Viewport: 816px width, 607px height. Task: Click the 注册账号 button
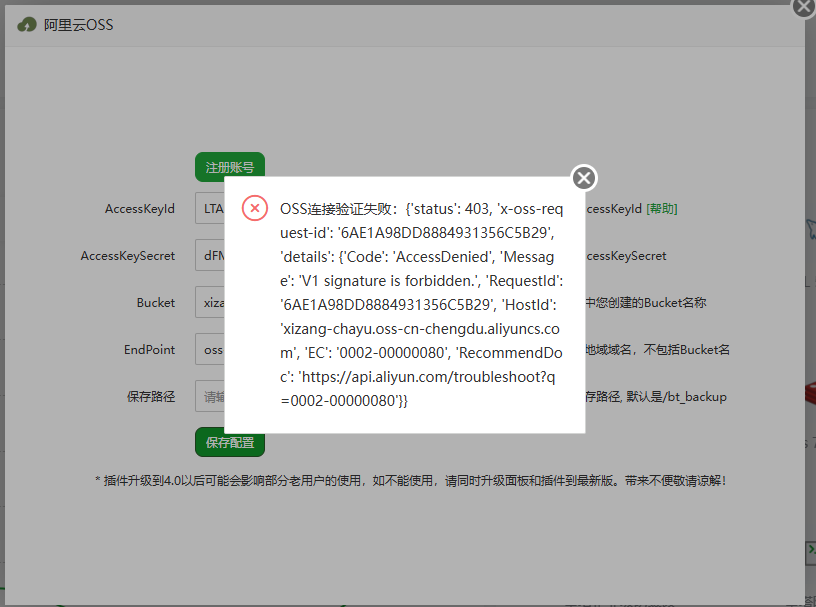tap(230, 167)
